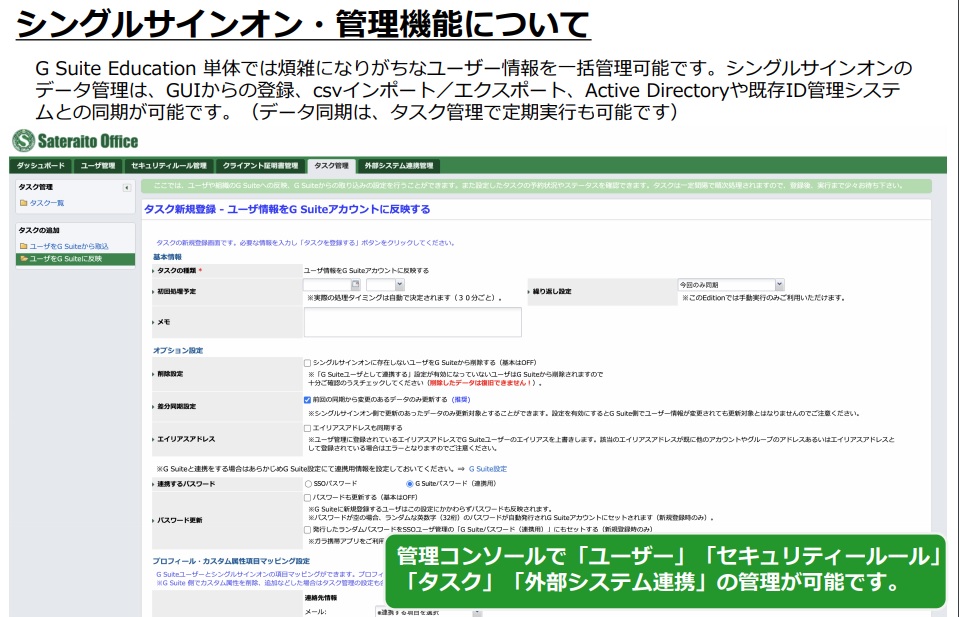Image resolution: width=959 pixels, height=617 pixels.
Task: Click the 繰り返し設定 field label
Action: (552, 292)
